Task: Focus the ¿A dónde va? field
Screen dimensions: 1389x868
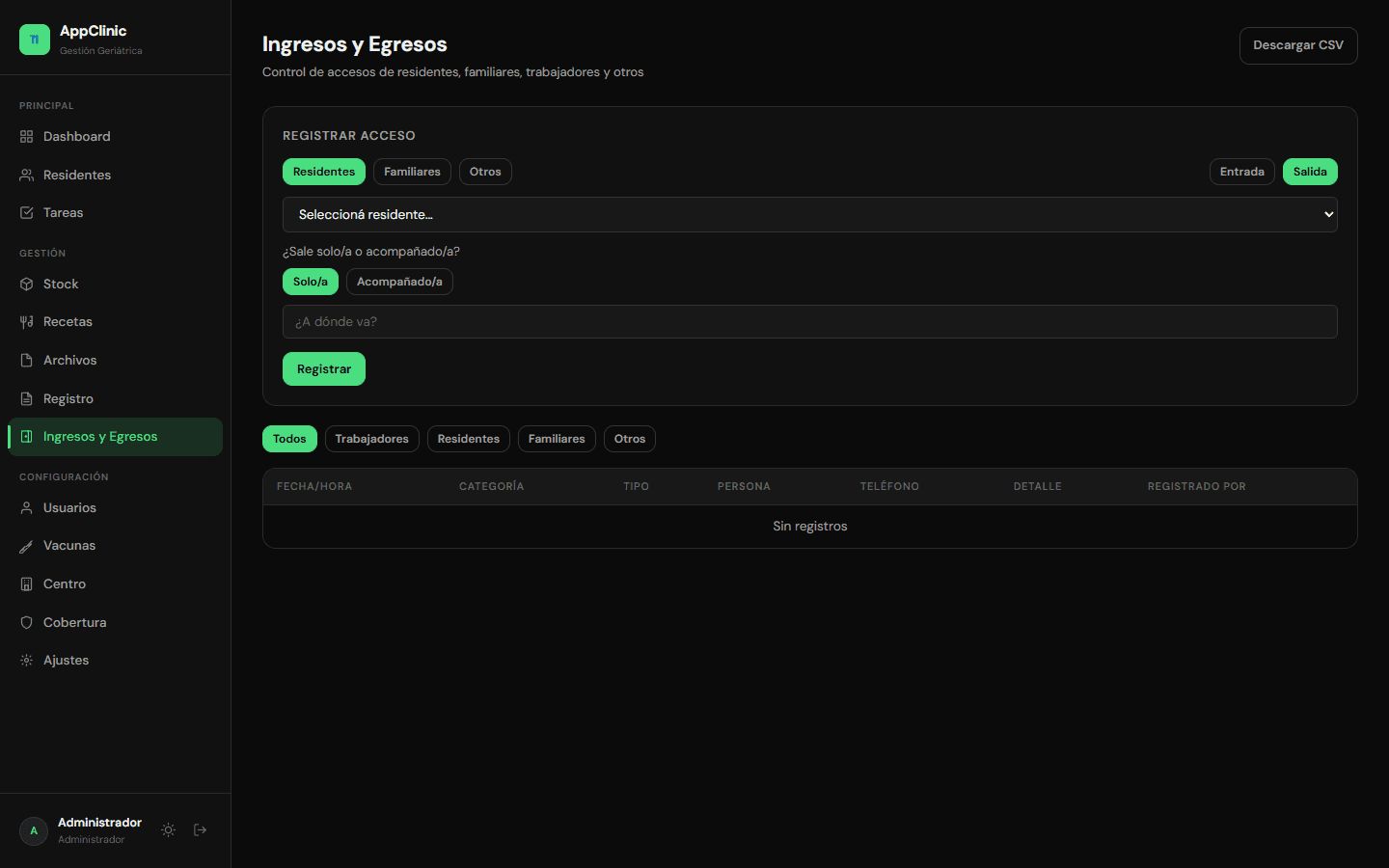Action: pos(810,322)
